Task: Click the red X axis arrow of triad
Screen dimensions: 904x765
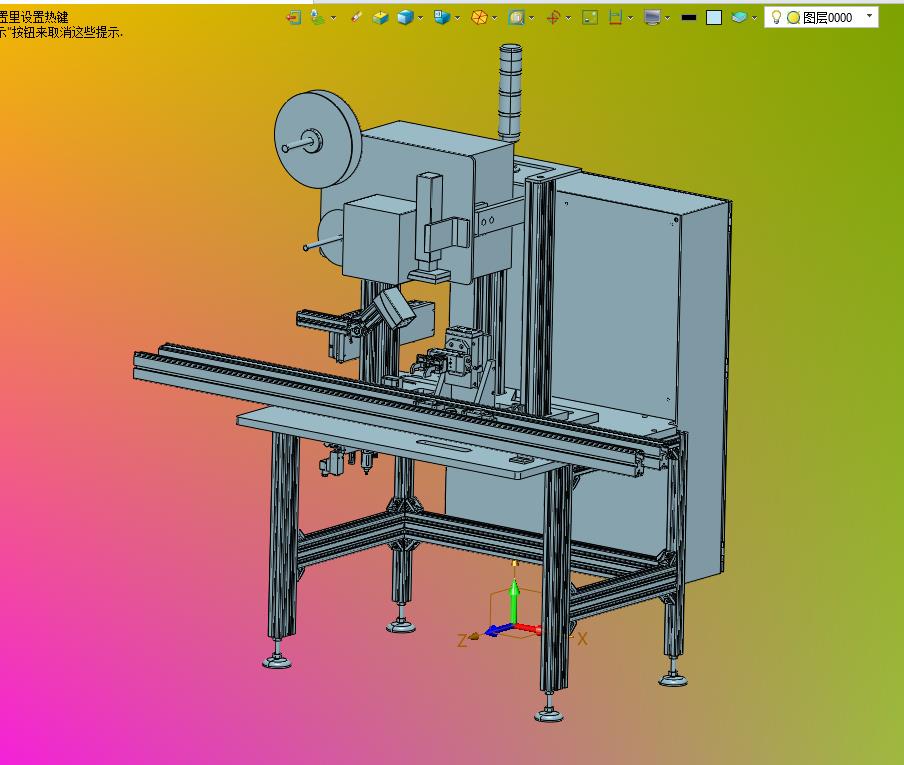Action: pyautogui.click(x=528, y=628)
